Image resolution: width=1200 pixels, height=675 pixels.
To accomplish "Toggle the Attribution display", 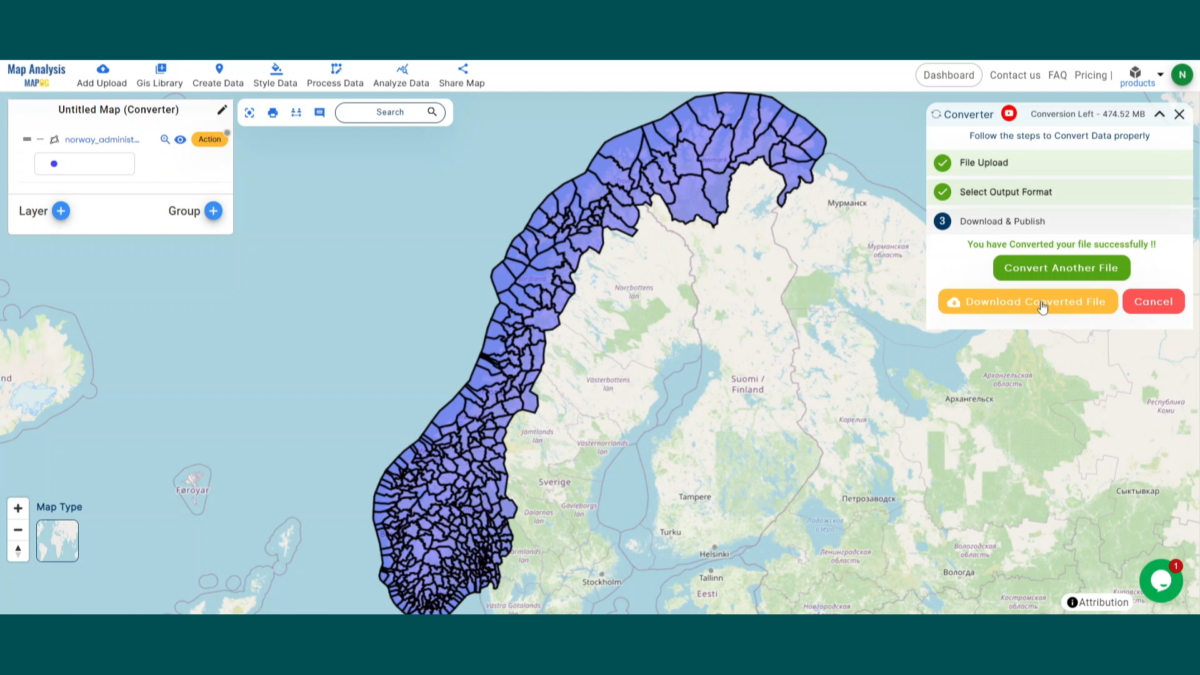I will (1098, 601).
